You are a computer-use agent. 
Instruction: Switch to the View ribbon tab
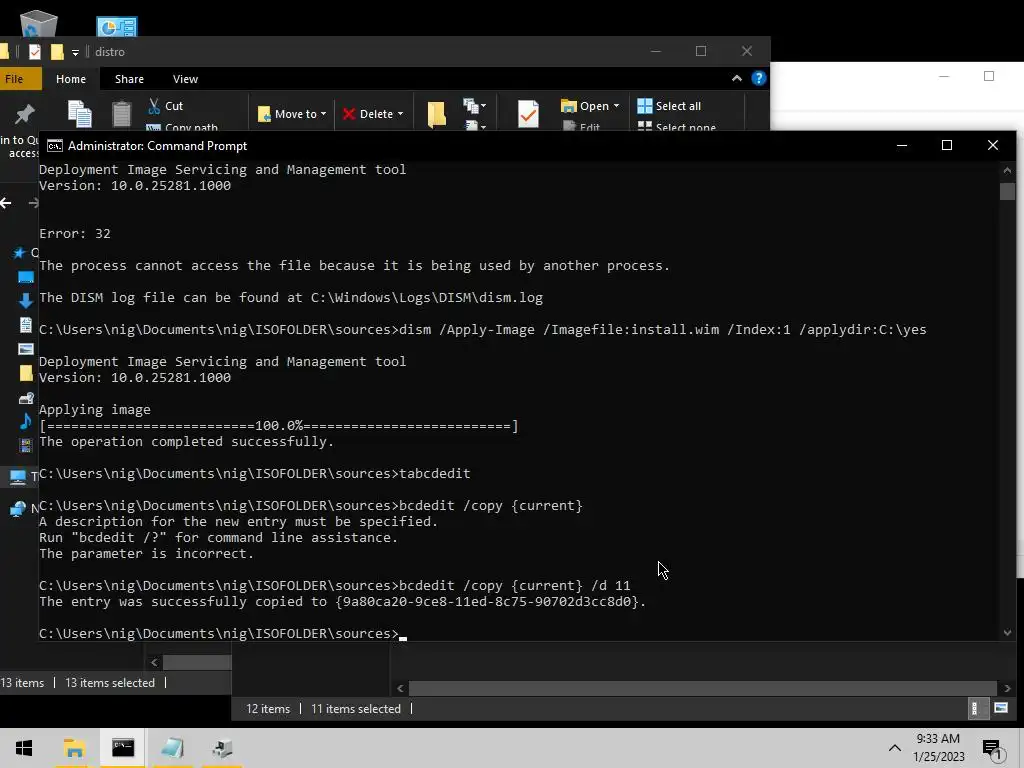(185, 79)
